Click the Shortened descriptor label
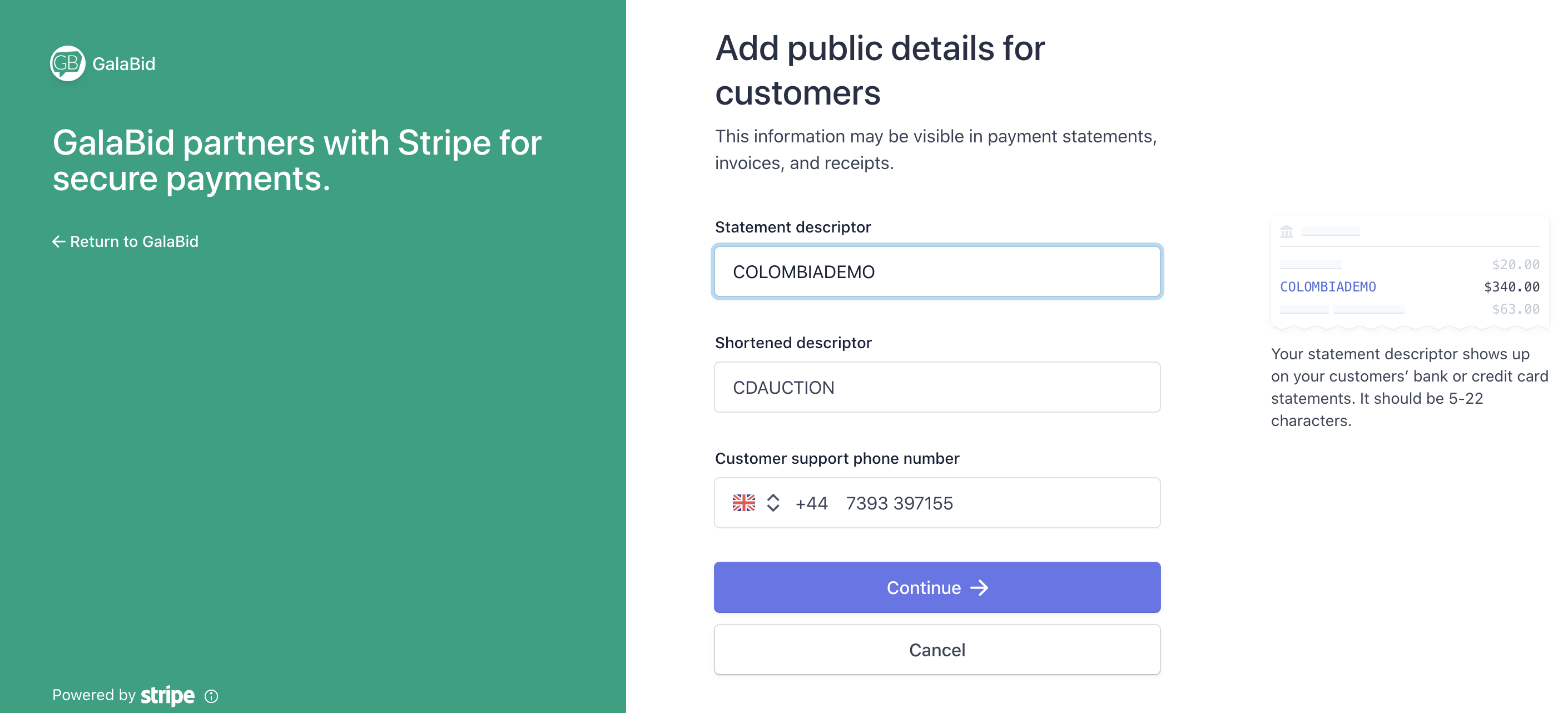 [792, 343]
